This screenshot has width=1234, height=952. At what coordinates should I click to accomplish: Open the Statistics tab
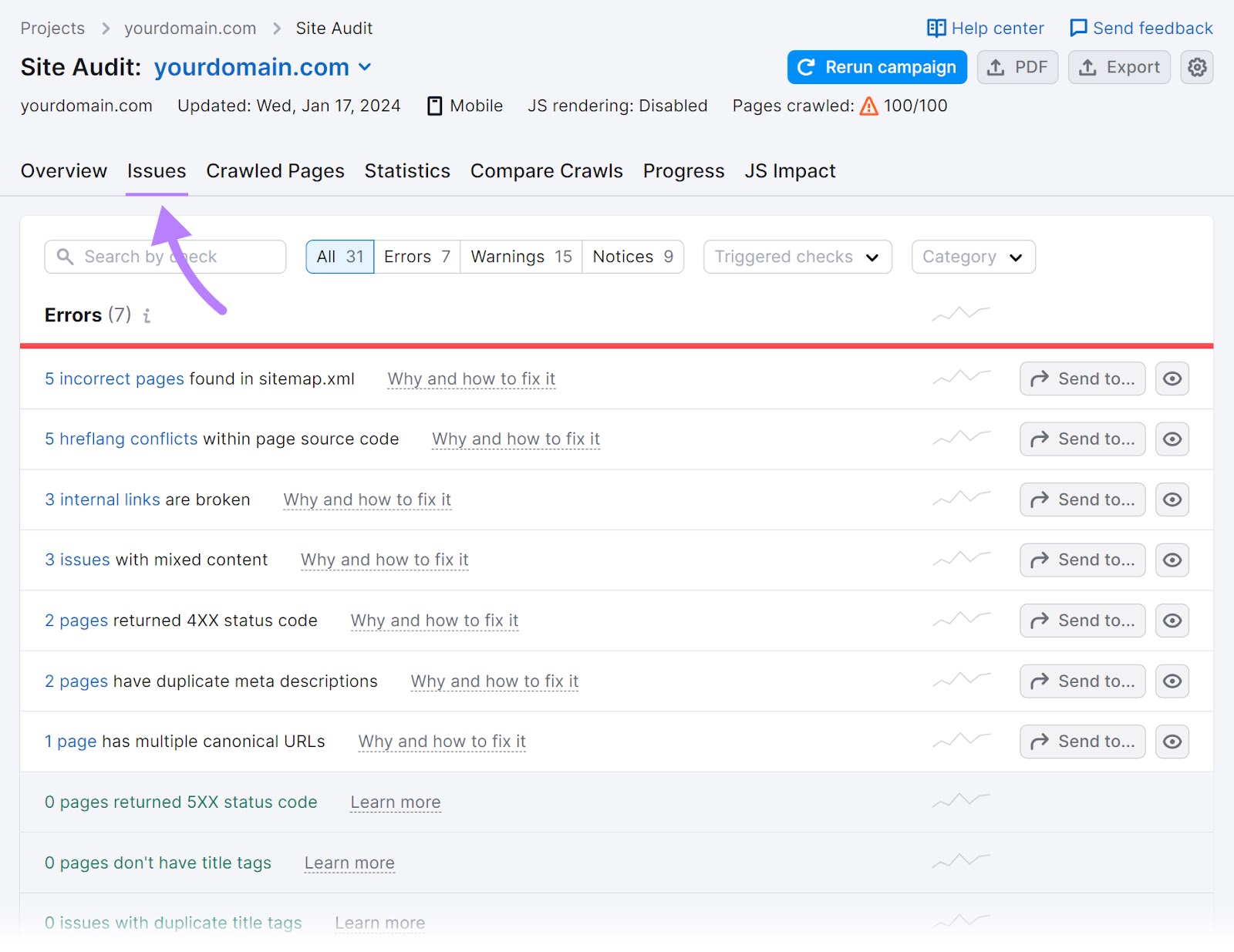(x=407, y=171)
